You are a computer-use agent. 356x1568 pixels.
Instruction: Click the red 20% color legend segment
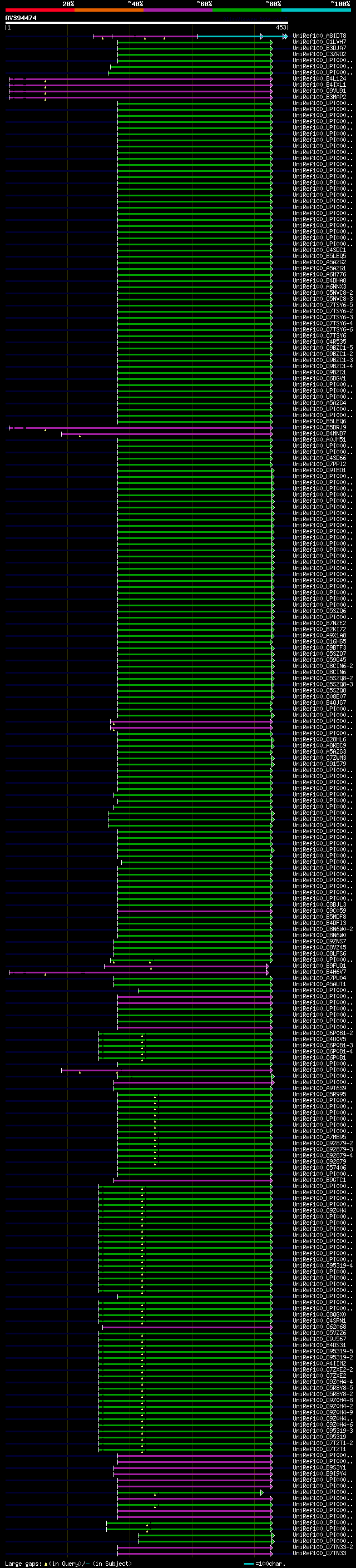40,10
